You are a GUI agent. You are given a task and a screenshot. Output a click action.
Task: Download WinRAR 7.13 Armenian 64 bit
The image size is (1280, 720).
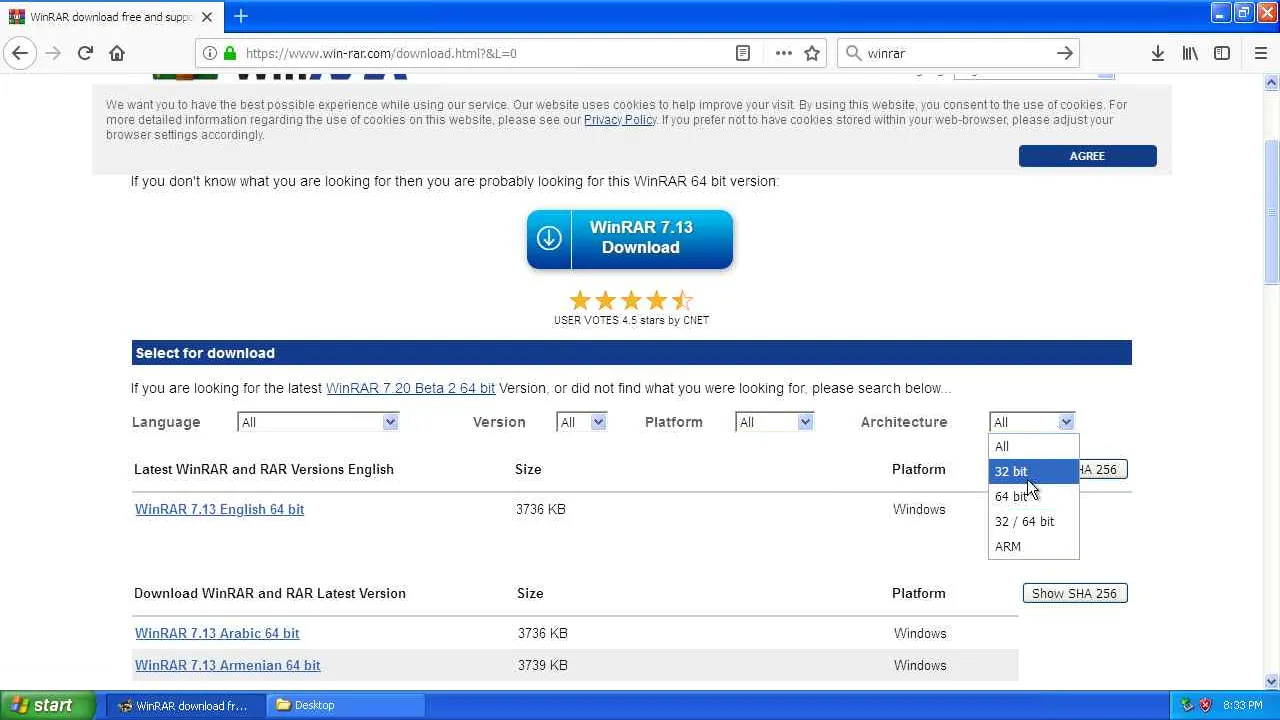tap(228, 665)
